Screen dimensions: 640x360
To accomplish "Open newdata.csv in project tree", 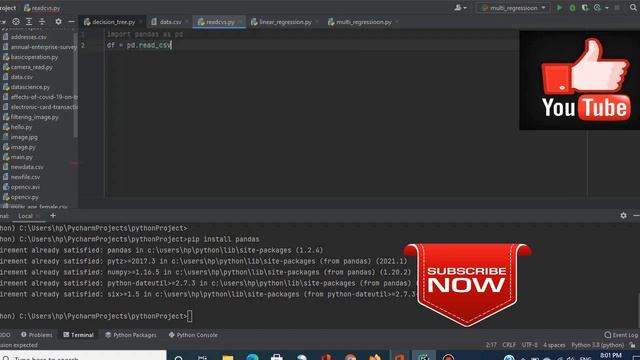I will pos(23,167).
